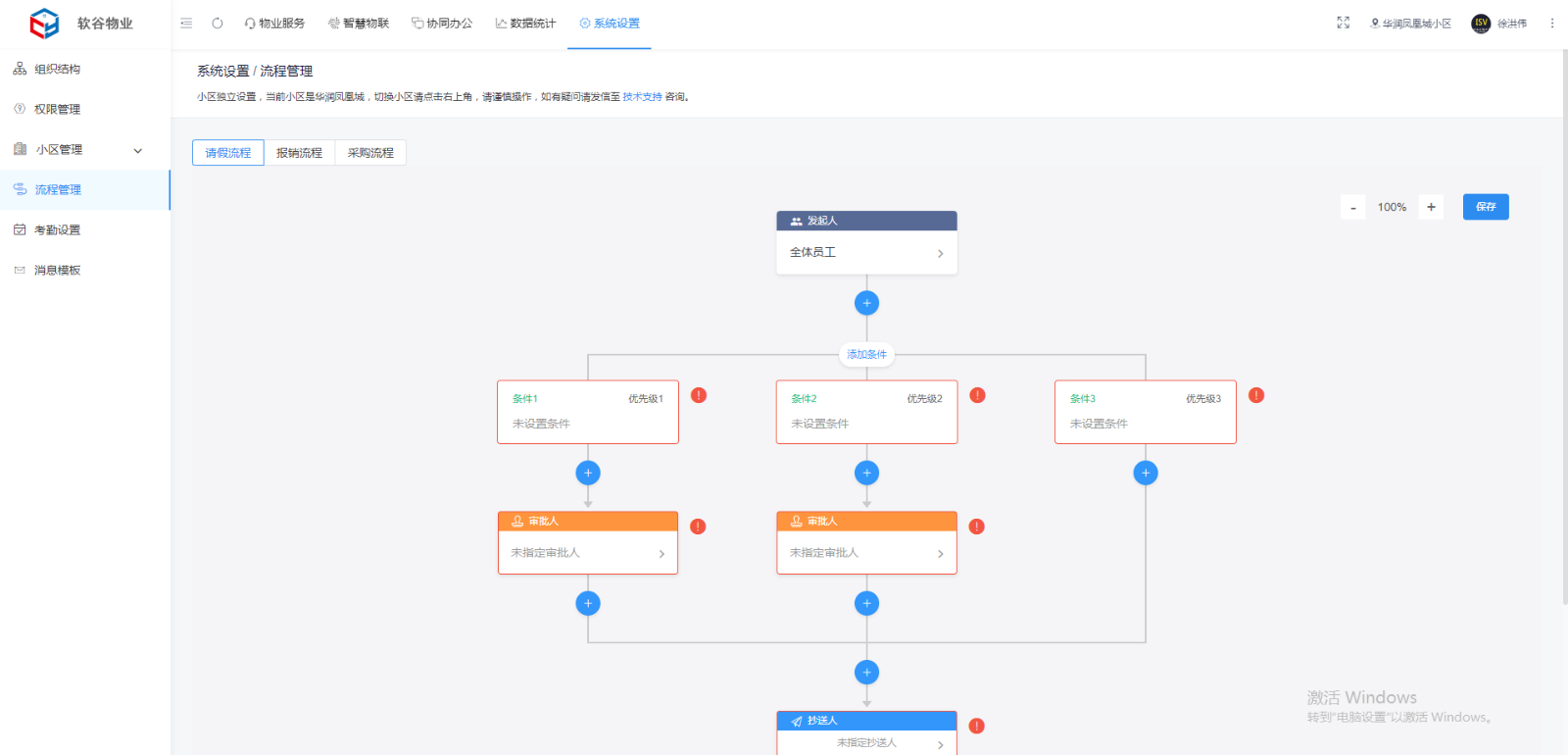Click the 保存 button

pos(1486,207)
